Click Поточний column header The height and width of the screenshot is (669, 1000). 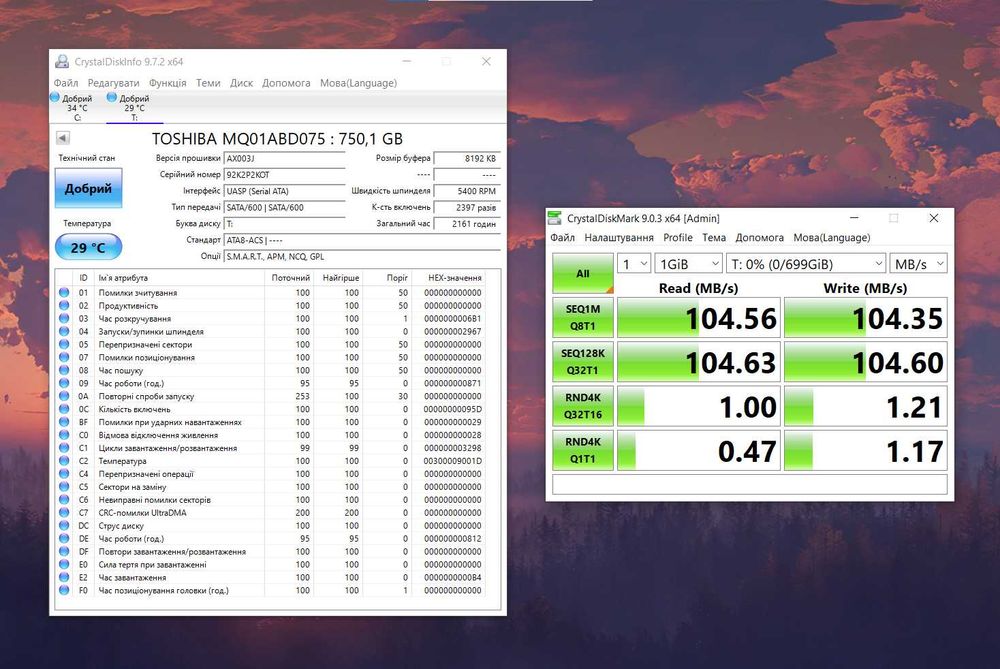289,277
